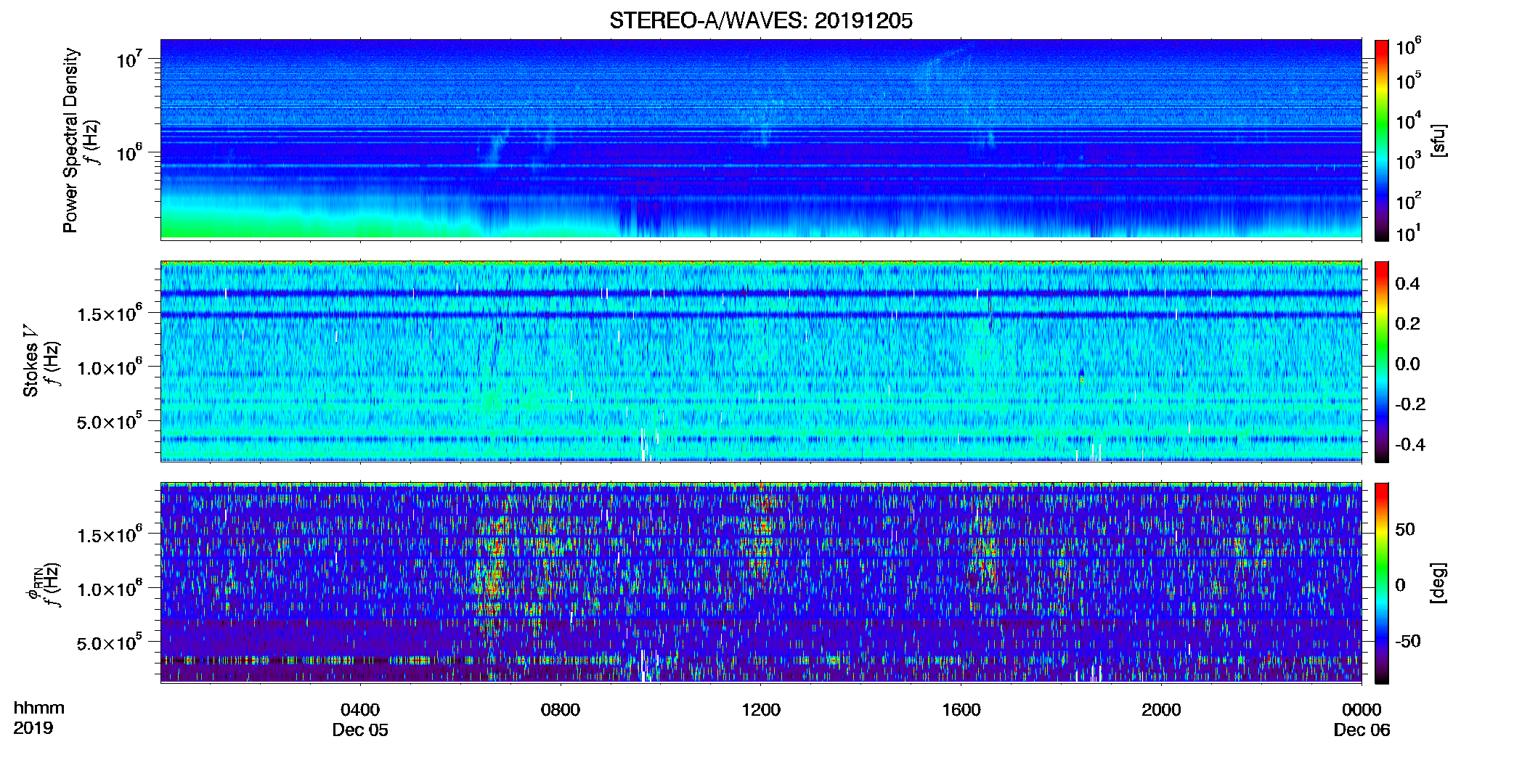The image size is (1522, 784).
Task: Click the 10^3 color bar label
Action: coord(1409,161)
